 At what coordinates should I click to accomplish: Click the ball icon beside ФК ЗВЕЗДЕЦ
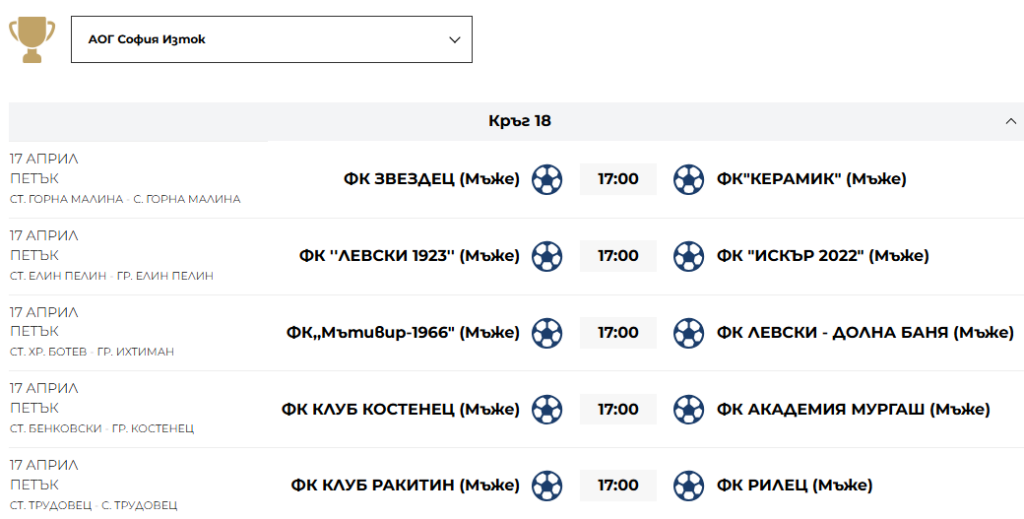547,179
